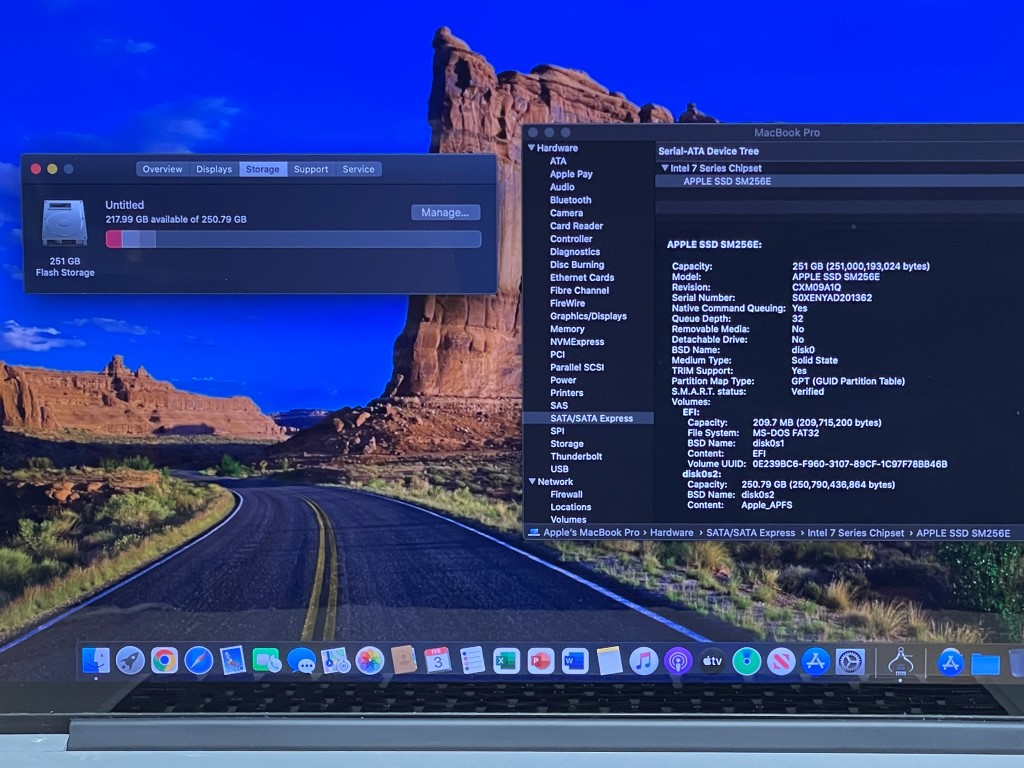The width and height of the screenshot is (1024, 768).
Task: Open the blue Downloads folder in Dock
Action: pos(985,664)
